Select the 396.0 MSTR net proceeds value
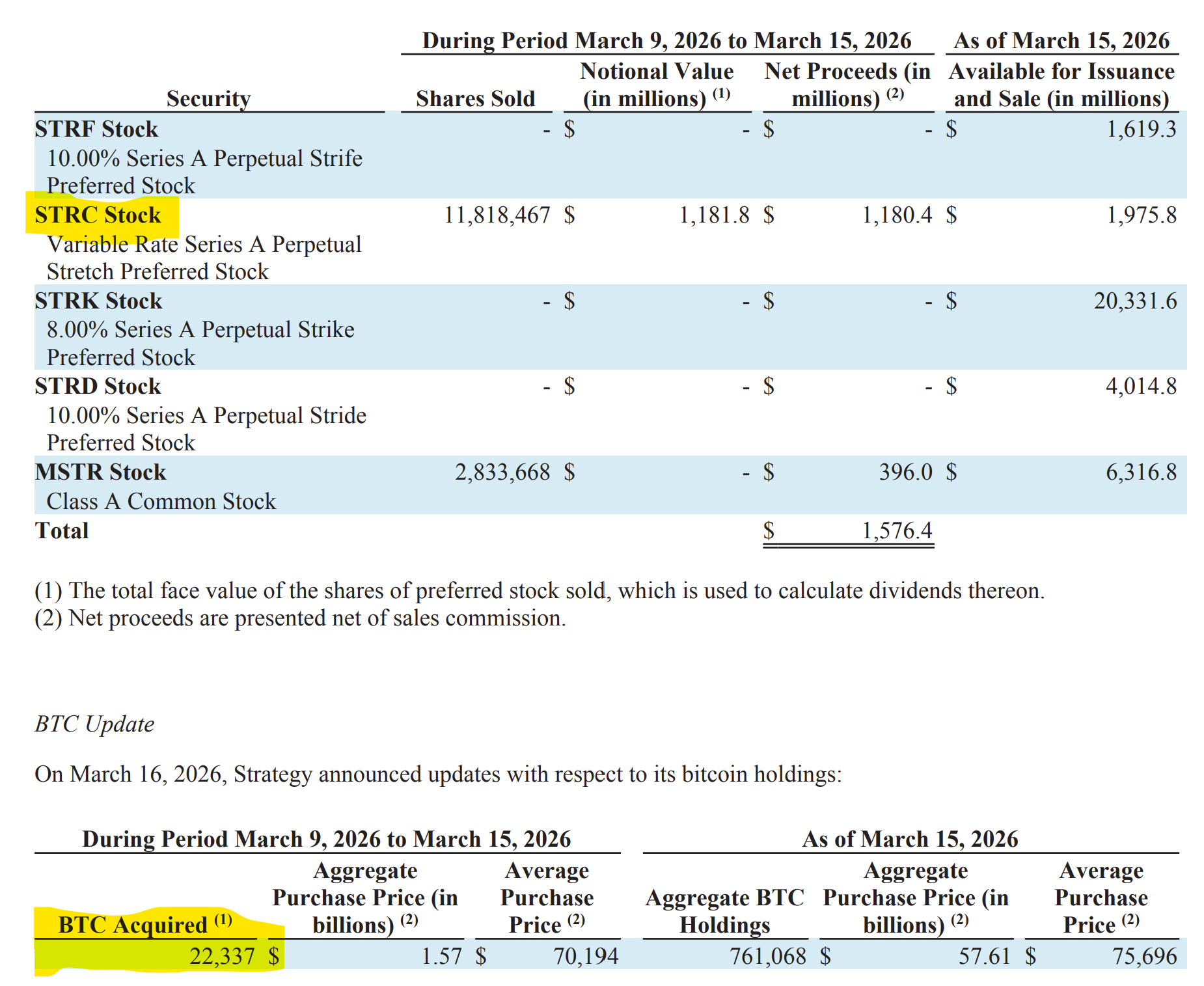The height and width of the screenshot is (986, 1204). 906,472
